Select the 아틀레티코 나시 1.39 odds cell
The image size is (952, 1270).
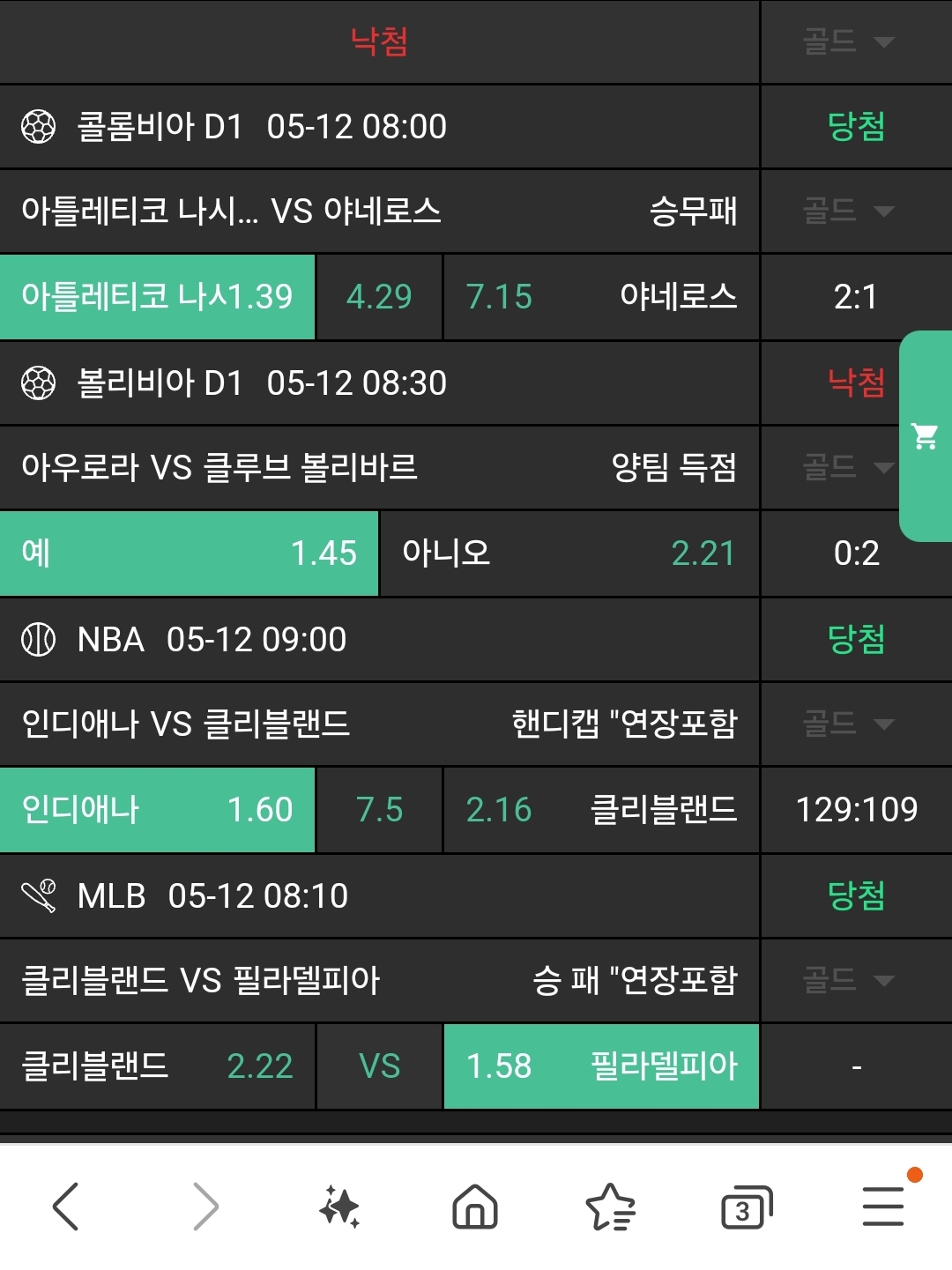tap(157, 297)
